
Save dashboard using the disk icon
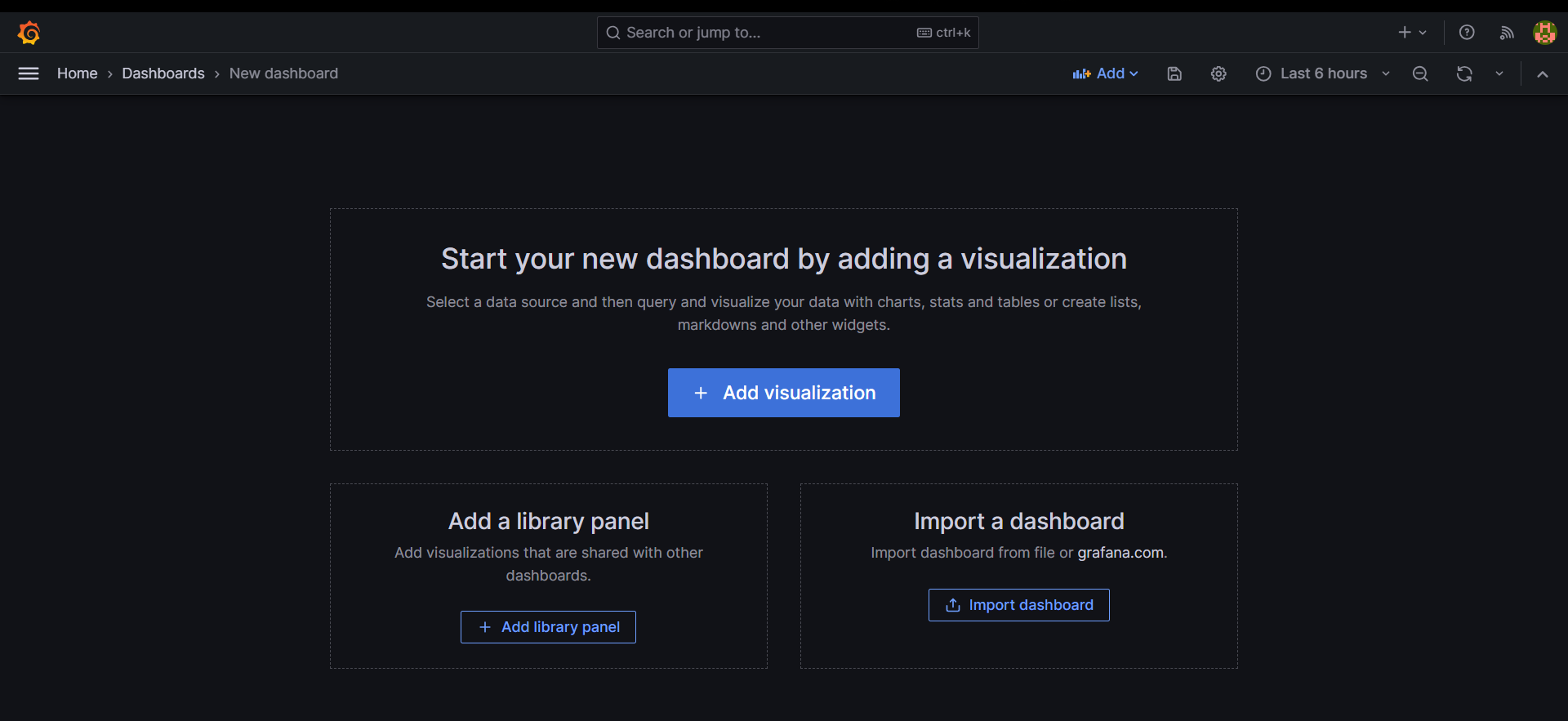click(1174, 73)
